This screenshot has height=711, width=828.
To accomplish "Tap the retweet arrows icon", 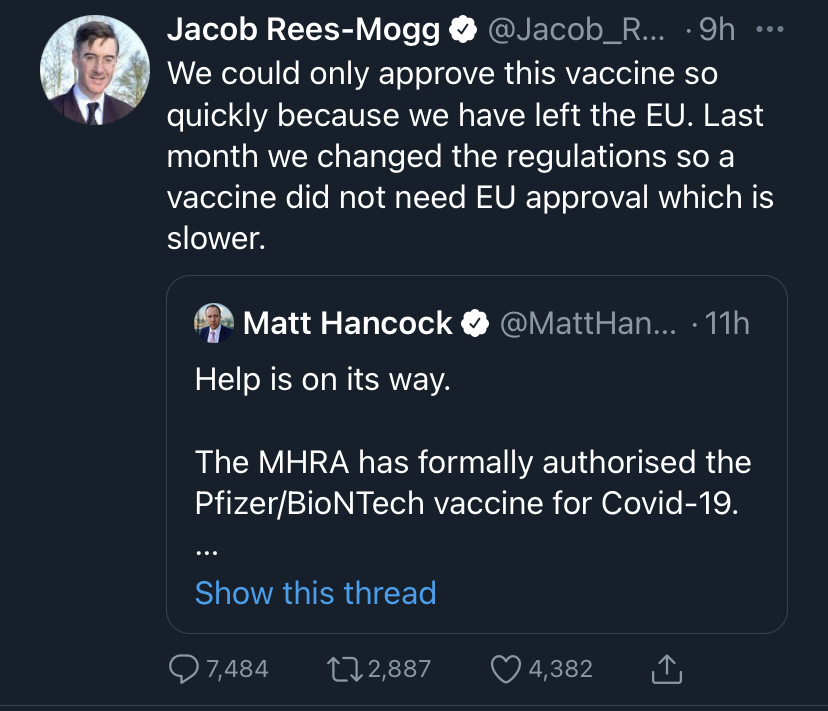I will click(347, 669).
